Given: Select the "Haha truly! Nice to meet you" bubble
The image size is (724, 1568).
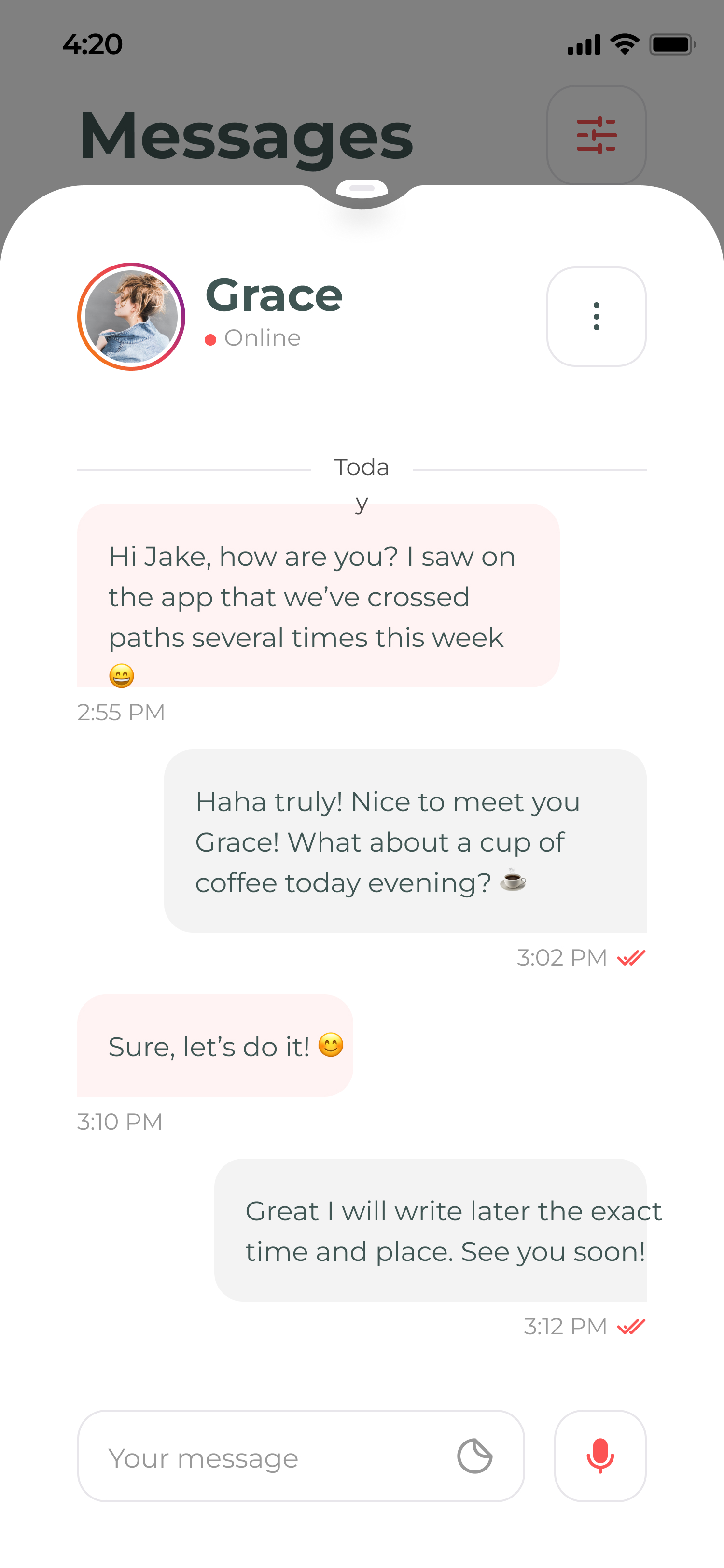Looking at the screenshot, I should 404,841.
